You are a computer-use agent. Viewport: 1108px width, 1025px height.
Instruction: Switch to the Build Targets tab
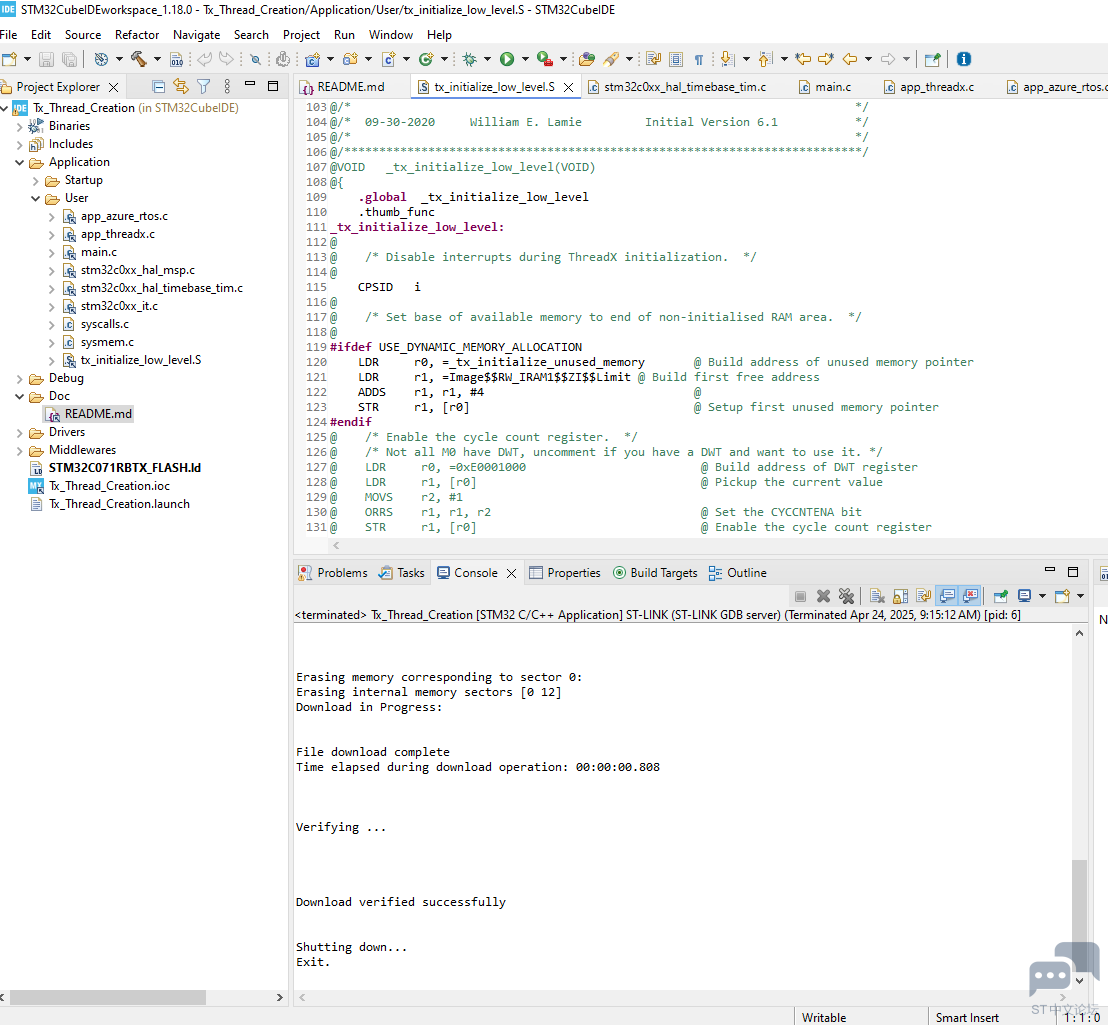(655, 573)
